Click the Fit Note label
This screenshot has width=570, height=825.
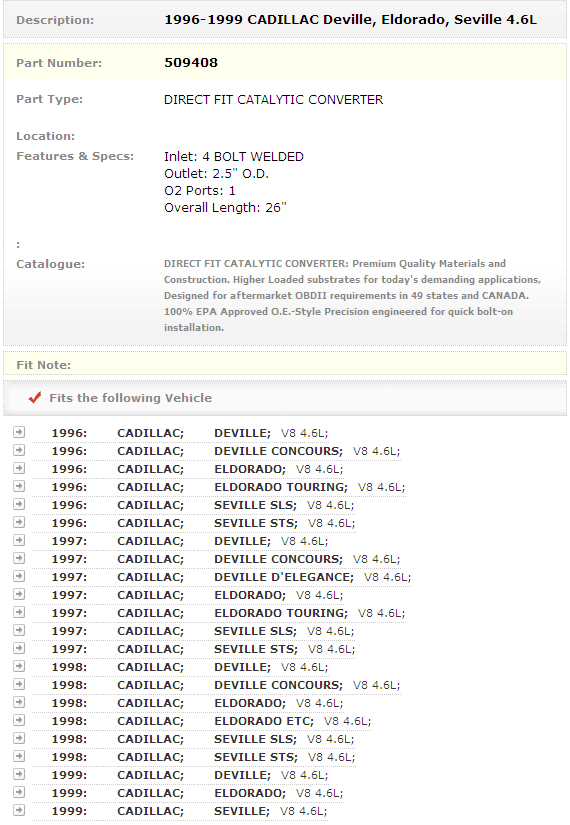[x=44, y=365]
